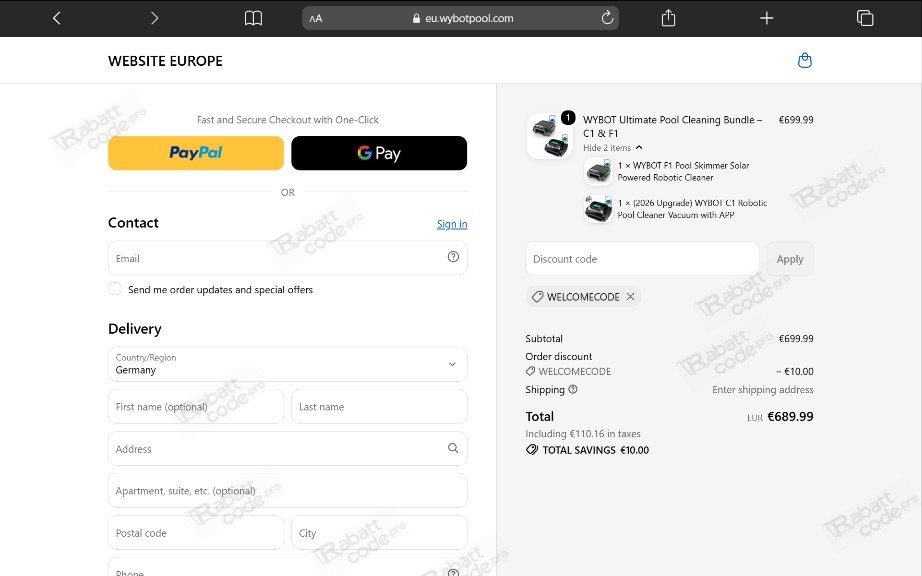922x576 pixels.
Task: Click the Email field help question icon
Action: coord(453,256)
